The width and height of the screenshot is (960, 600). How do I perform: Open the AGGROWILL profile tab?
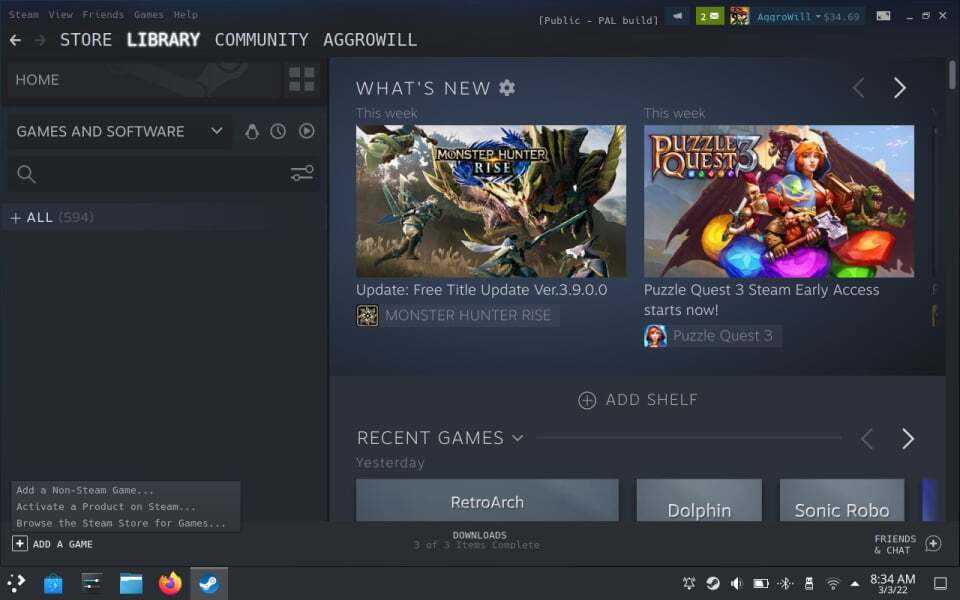(x=370, y=40)
